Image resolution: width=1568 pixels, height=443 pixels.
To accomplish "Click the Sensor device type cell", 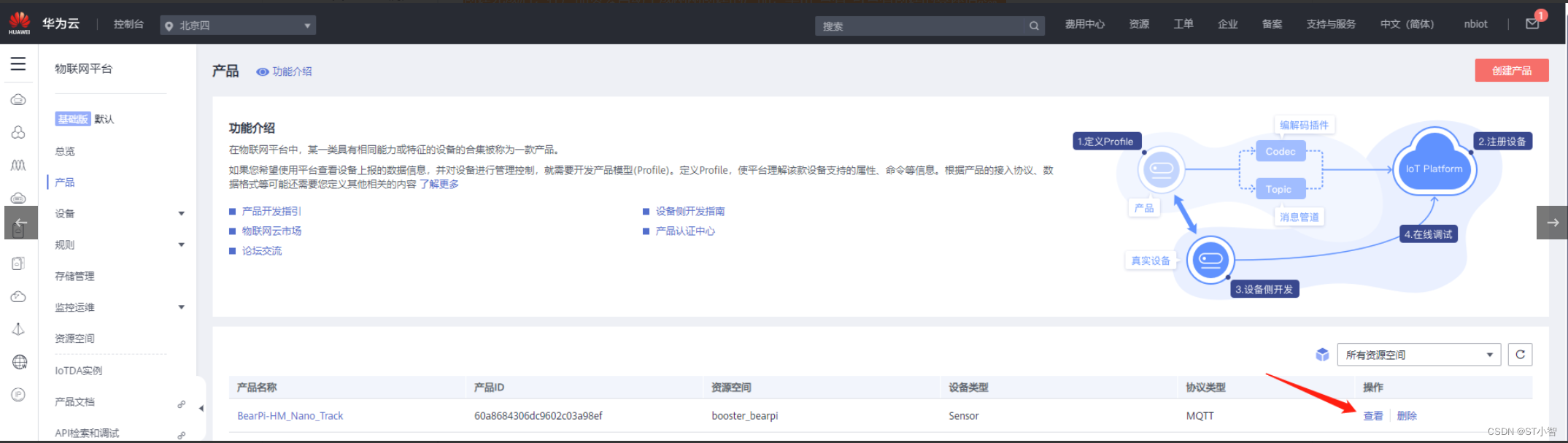I will [x=964, y=416].
